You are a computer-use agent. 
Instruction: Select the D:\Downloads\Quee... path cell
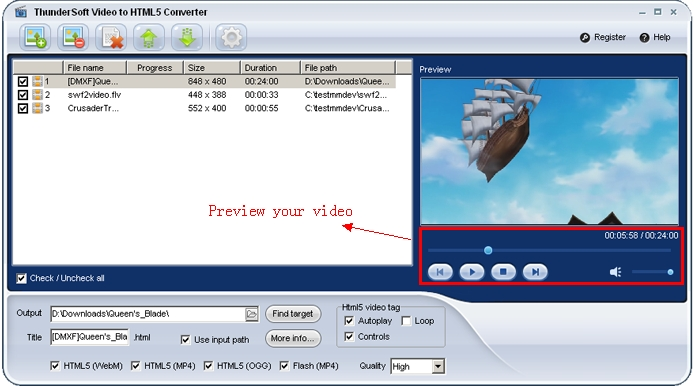click(347, 82)
